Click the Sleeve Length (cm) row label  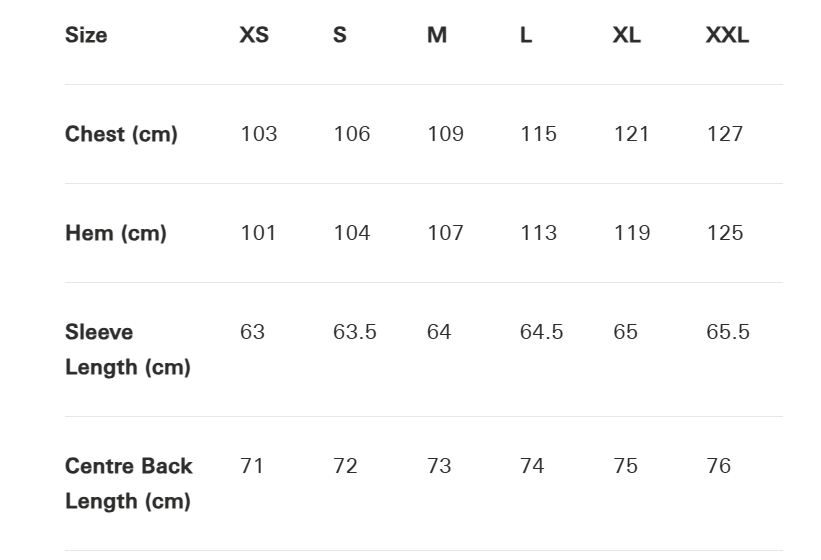coord(127,349)
